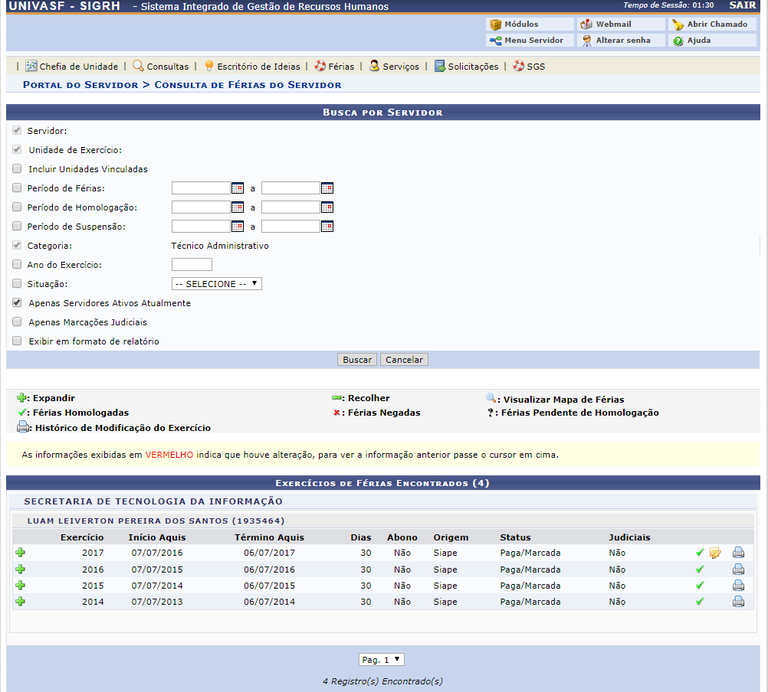Viewport: 768px width, 692px height.
Task: Expand the 2017 exercício row
Action: click(x=20, y=553)
